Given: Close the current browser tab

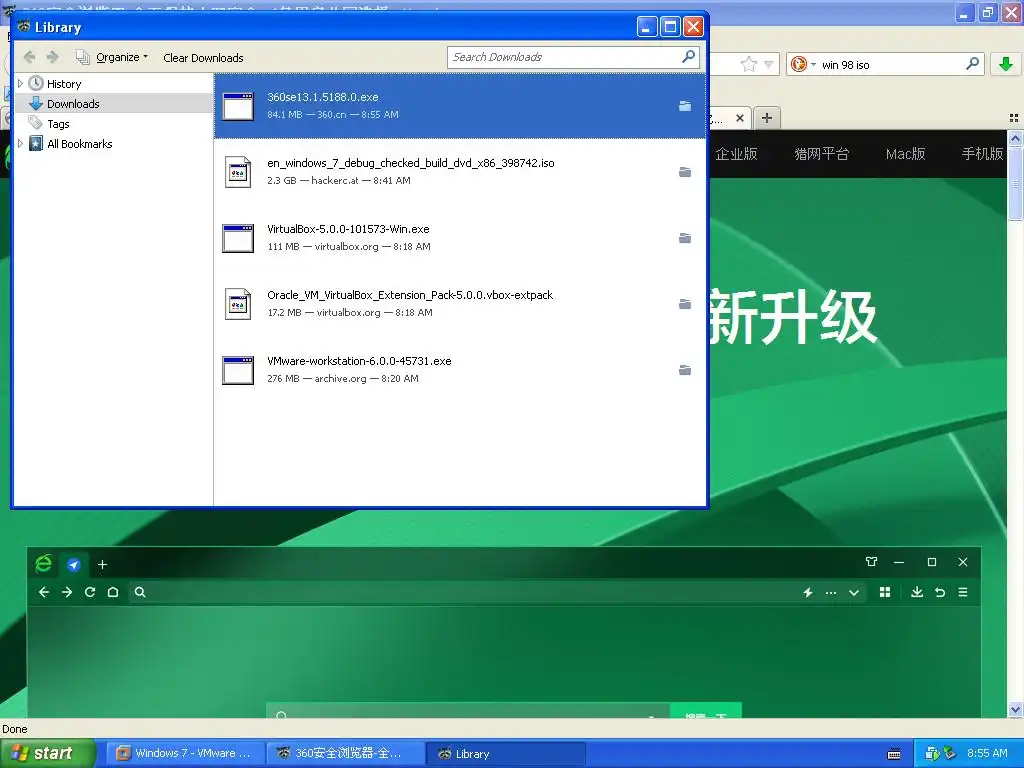Looking at the screenshot, I should [739, 118].
